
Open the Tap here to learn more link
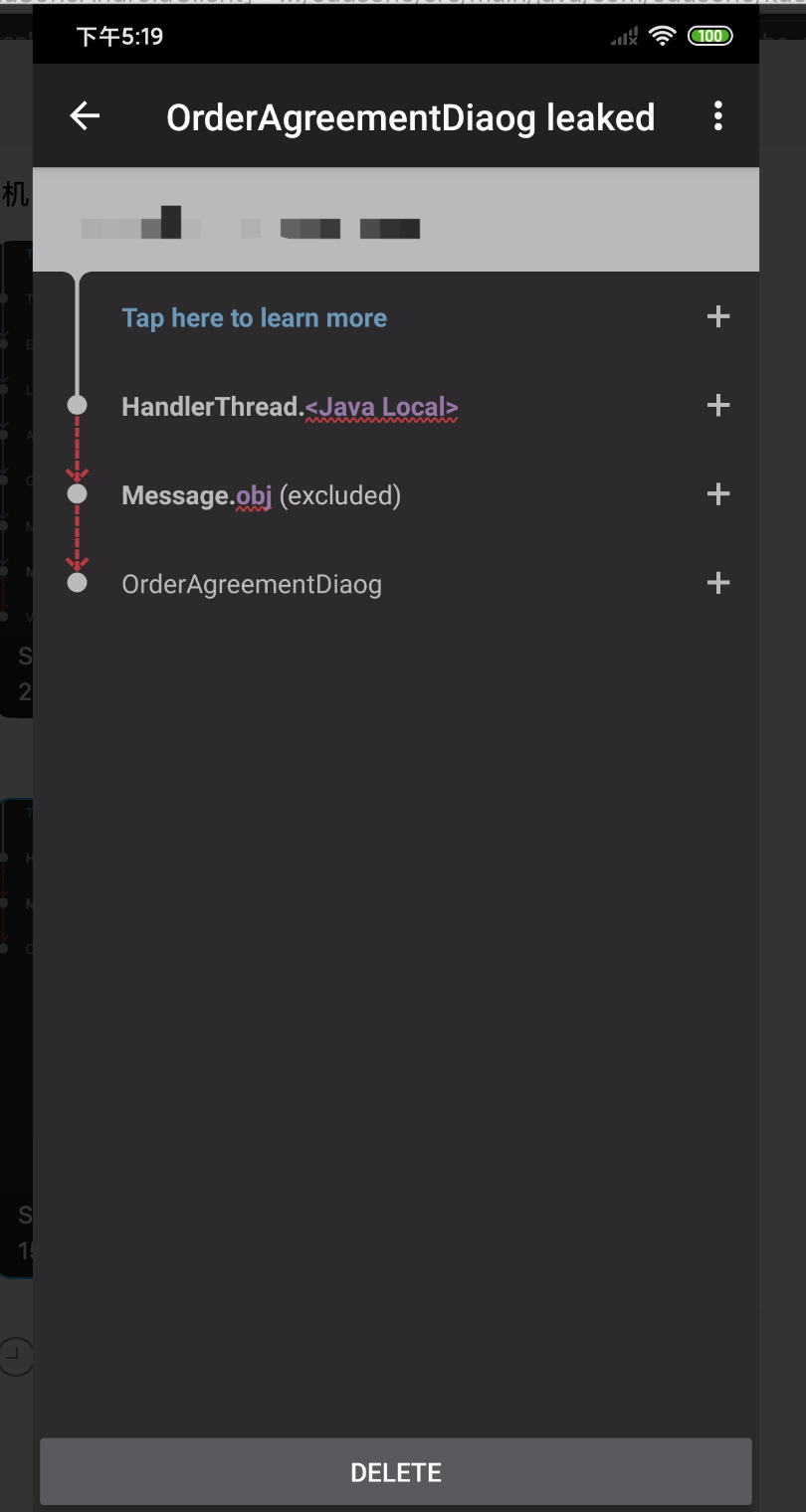coord(254,318)
